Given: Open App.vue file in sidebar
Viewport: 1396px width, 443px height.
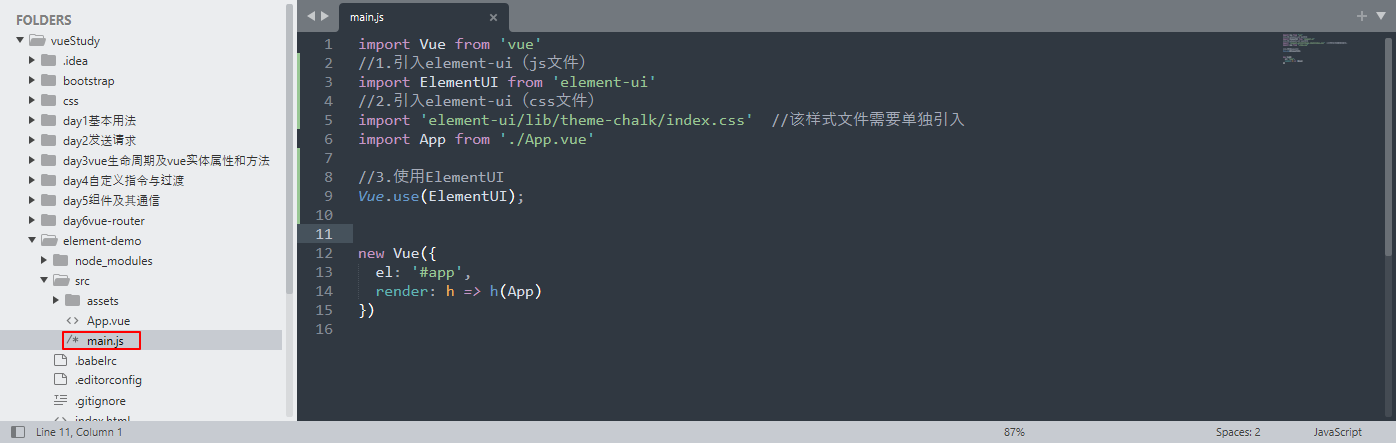Looking at the screenshot, I should [108, 321].
